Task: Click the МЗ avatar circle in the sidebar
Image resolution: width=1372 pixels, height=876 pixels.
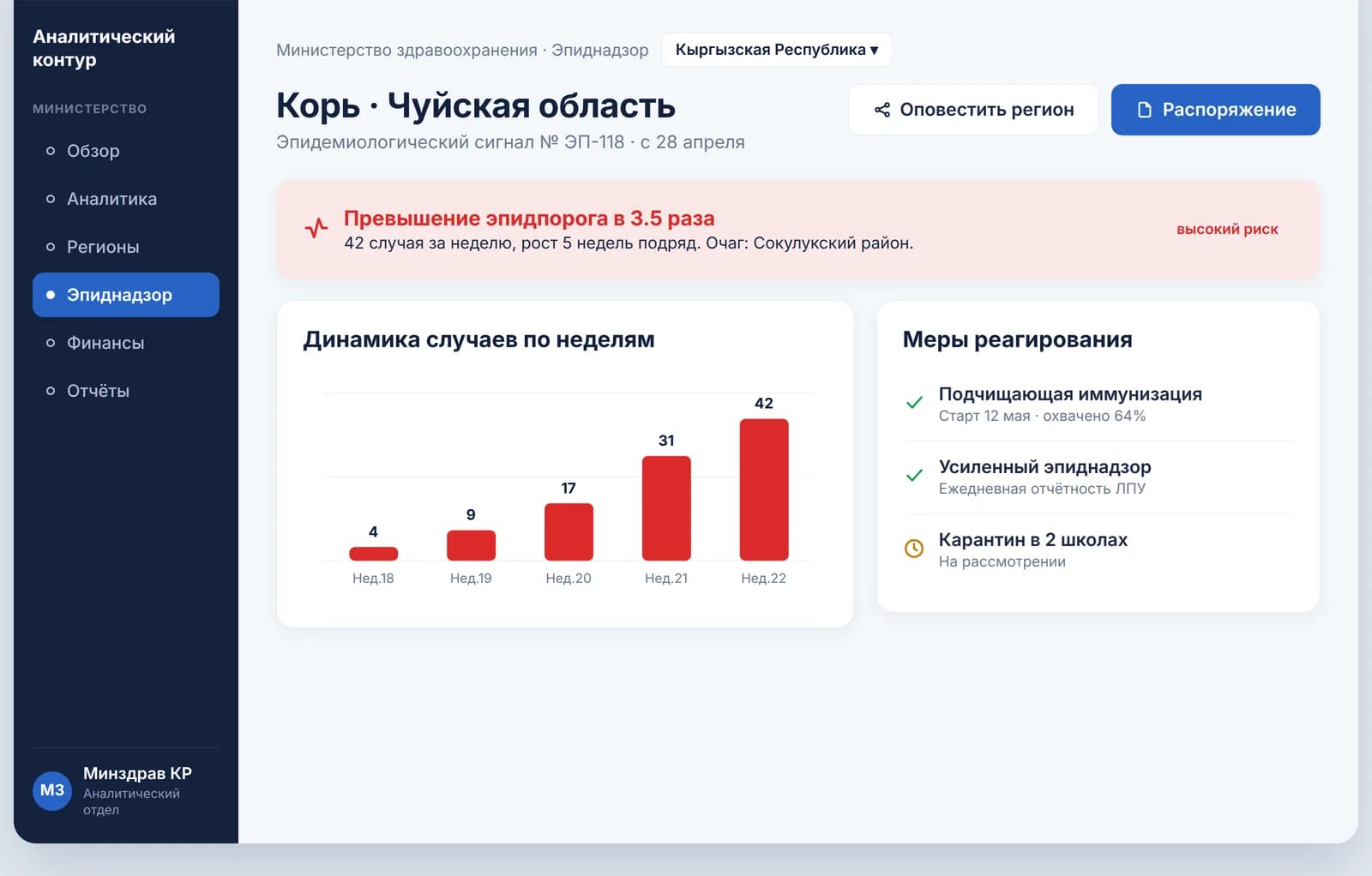Action: [x=52, y=790]
